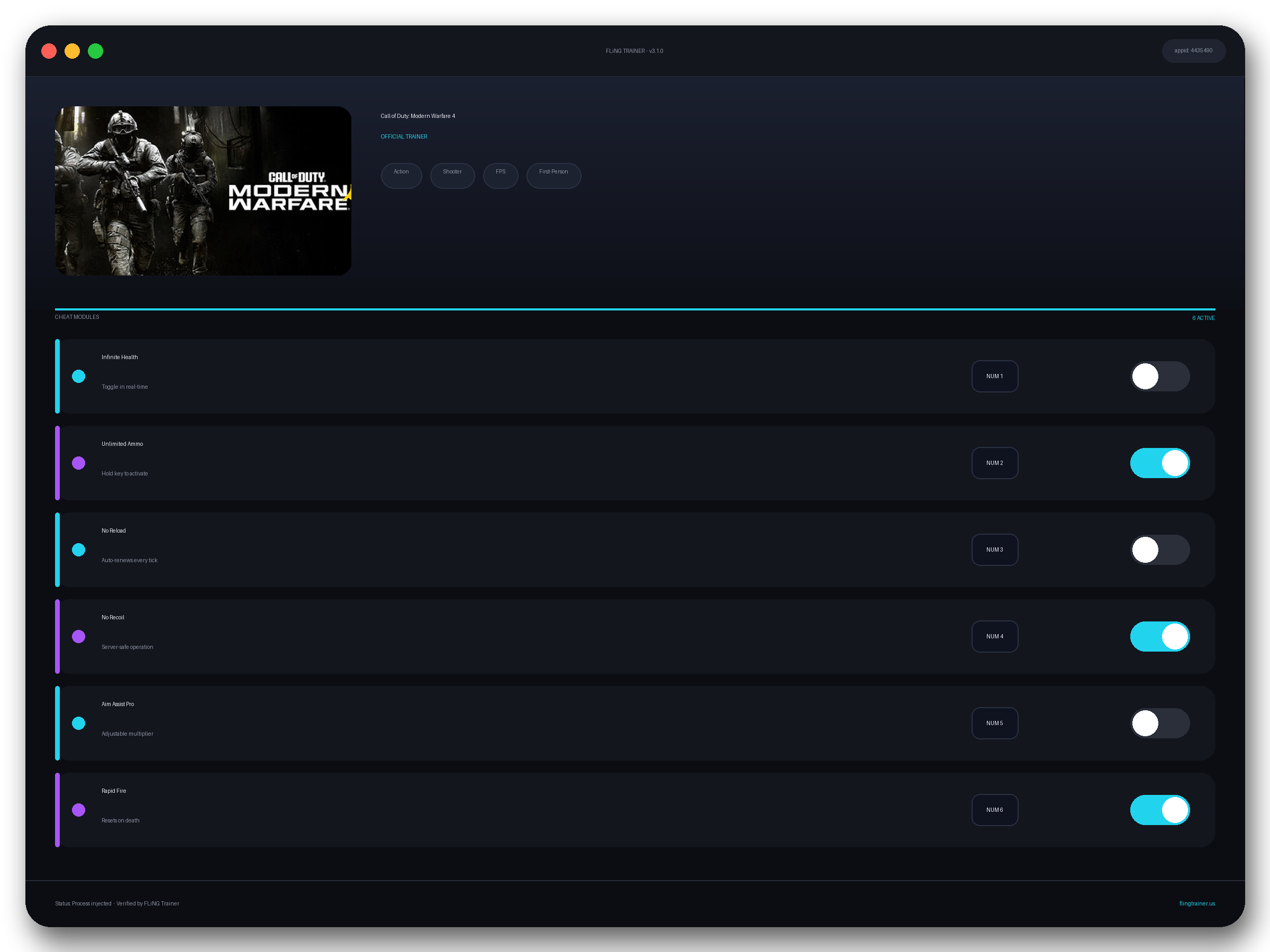This screenshot has height=952, width=1270.
Task: Click the cyan dot beside Aim Assist Pro
Action: click(x=79, y=723)
